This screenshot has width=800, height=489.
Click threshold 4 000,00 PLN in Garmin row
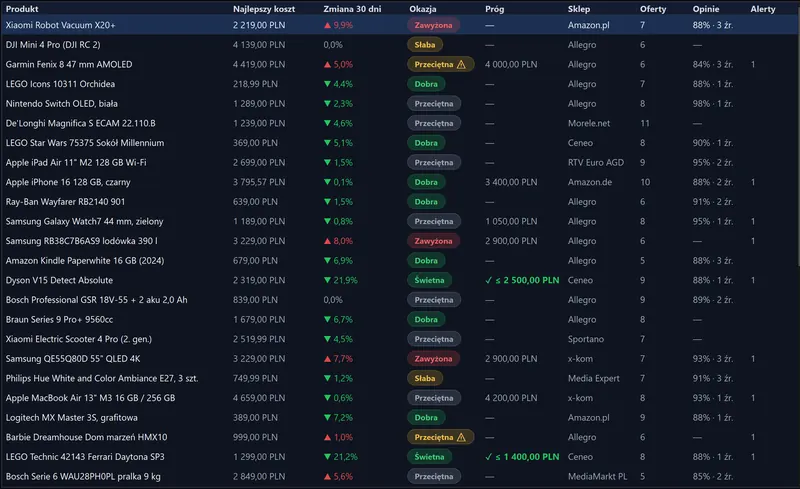click(x=511, y=64)
